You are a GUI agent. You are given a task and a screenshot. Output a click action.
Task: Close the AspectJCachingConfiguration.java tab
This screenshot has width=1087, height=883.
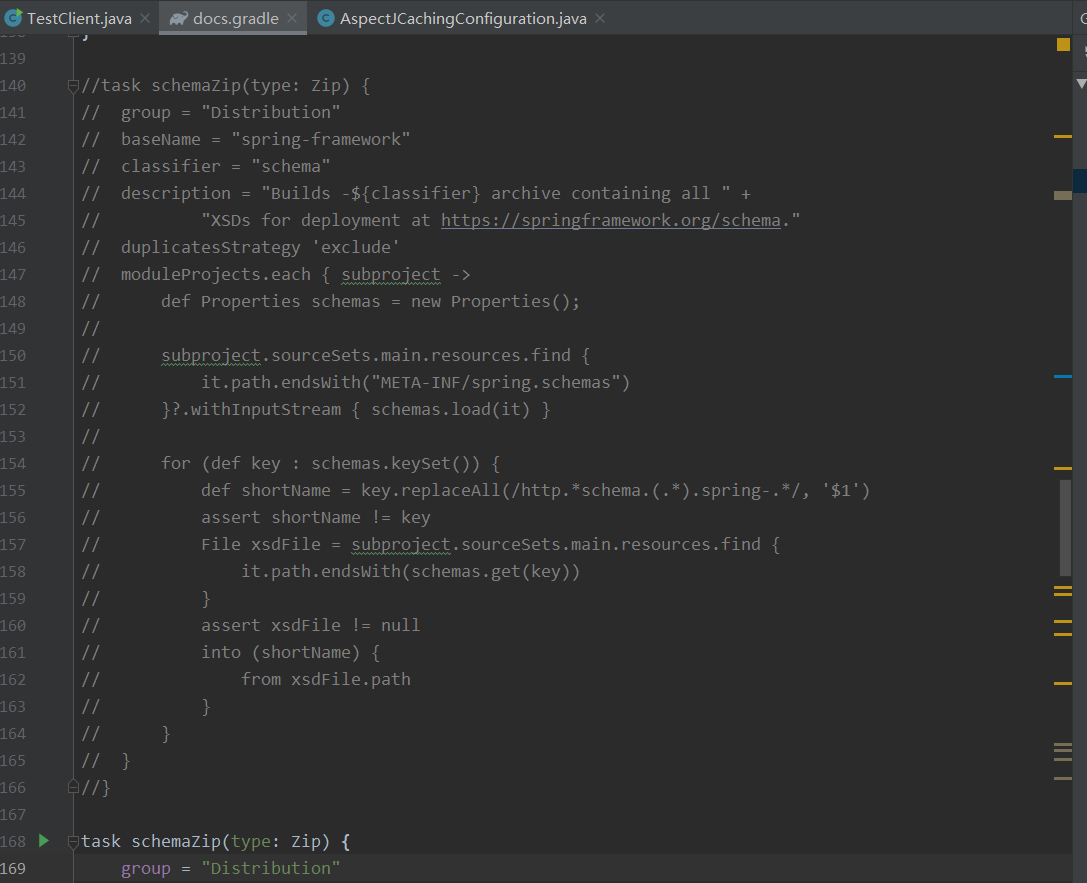click(x=600, y=19)
